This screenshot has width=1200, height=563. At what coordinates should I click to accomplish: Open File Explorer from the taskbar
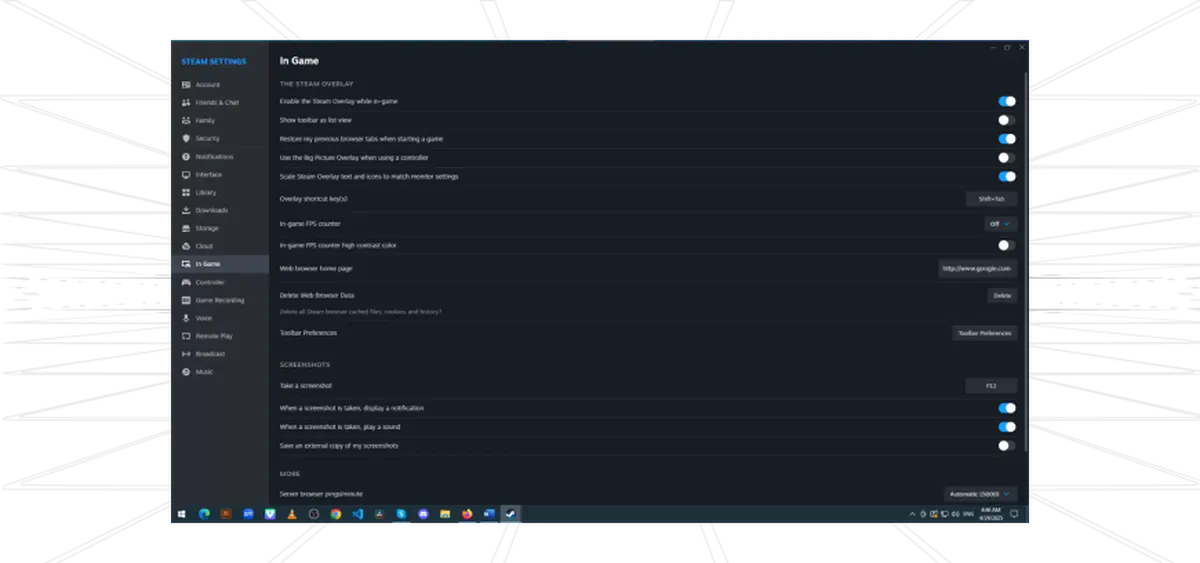(445, 514)
